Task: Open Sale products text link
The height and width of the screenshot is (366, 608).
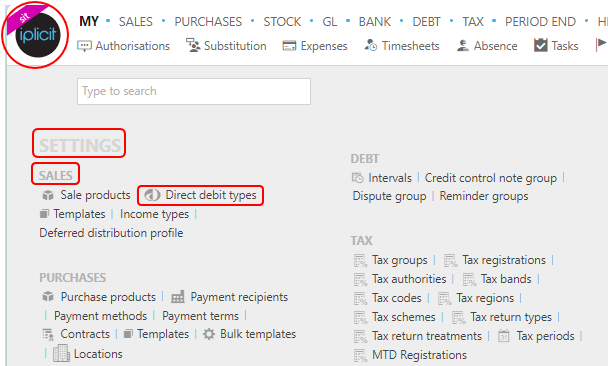Action: pos(95,195)
